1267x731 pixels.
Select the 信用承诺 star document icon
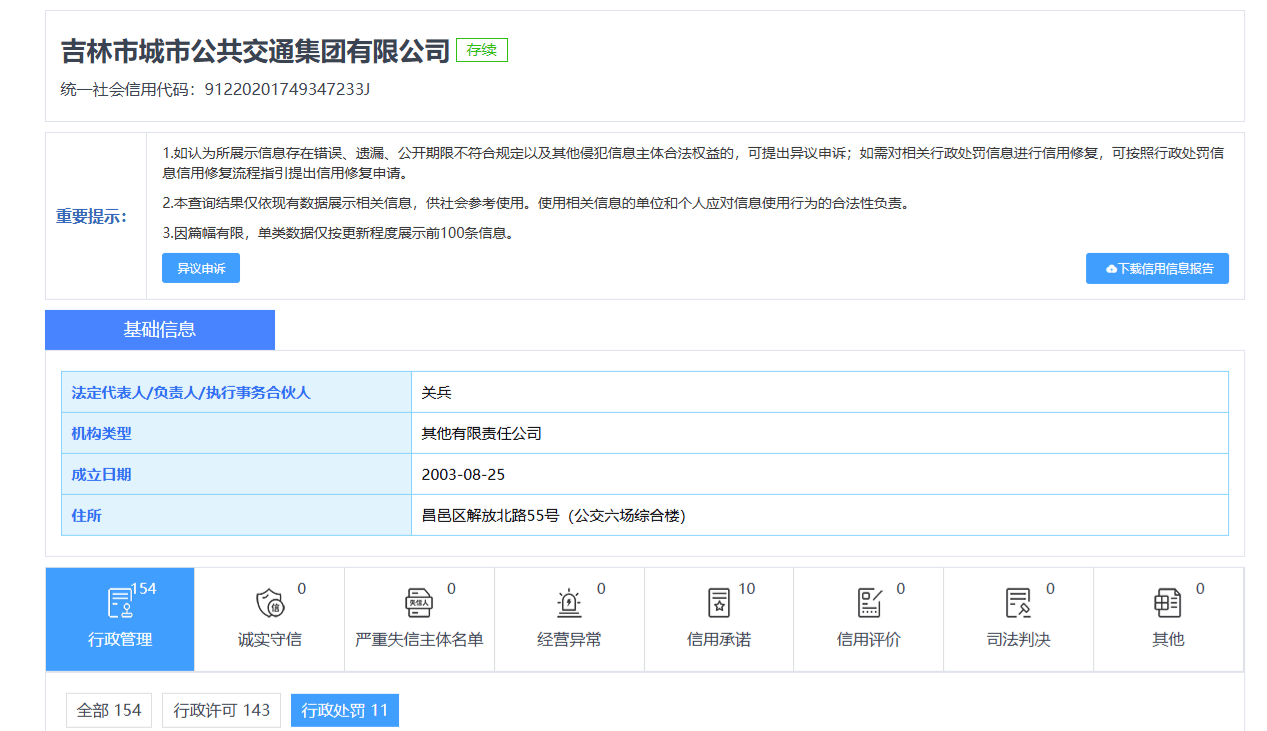click(717, 603)
